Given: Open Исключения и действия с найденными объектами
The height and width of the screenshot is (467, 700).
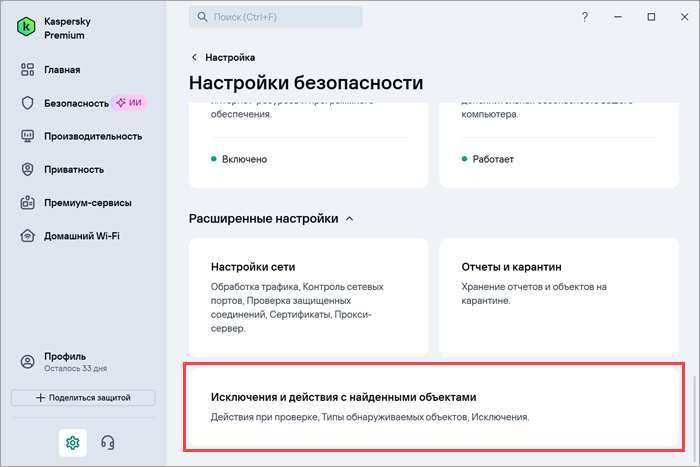Looking at the screenshot, I should pos(434,406).
